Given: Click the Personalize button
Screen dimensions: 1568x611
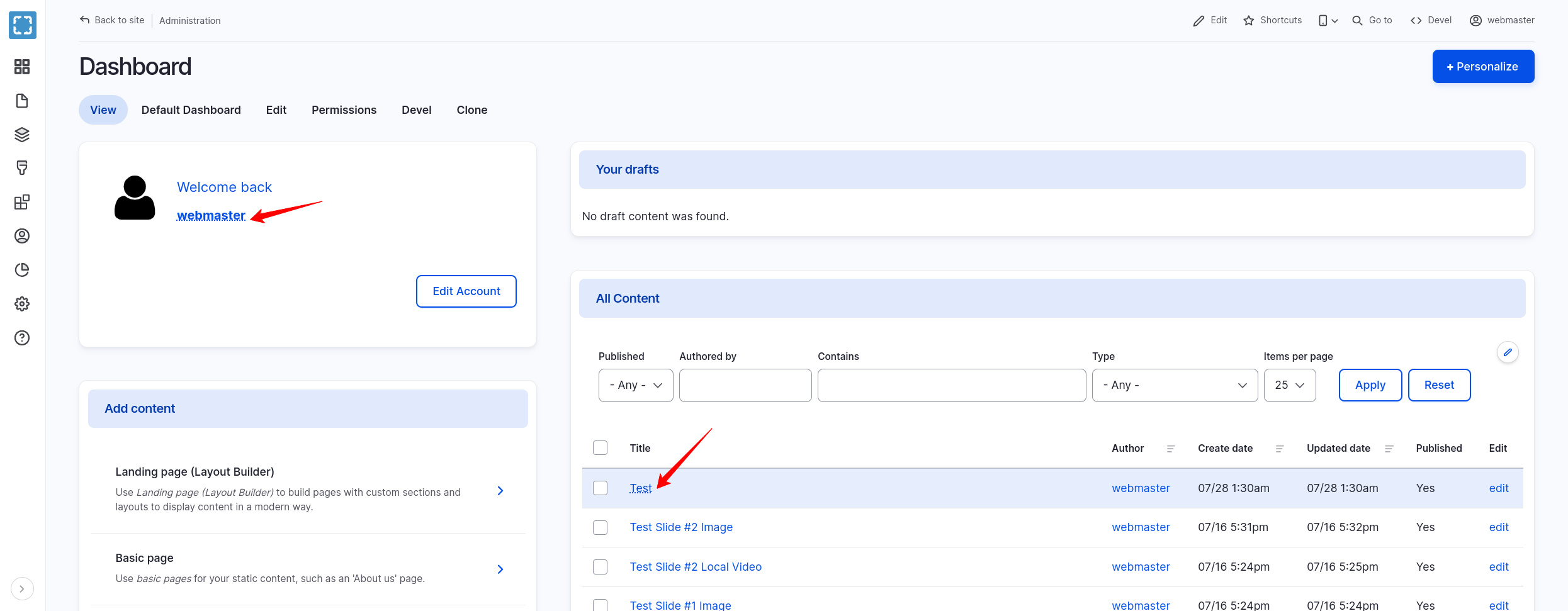Looking at the screenshot, I should point(1483,67).
